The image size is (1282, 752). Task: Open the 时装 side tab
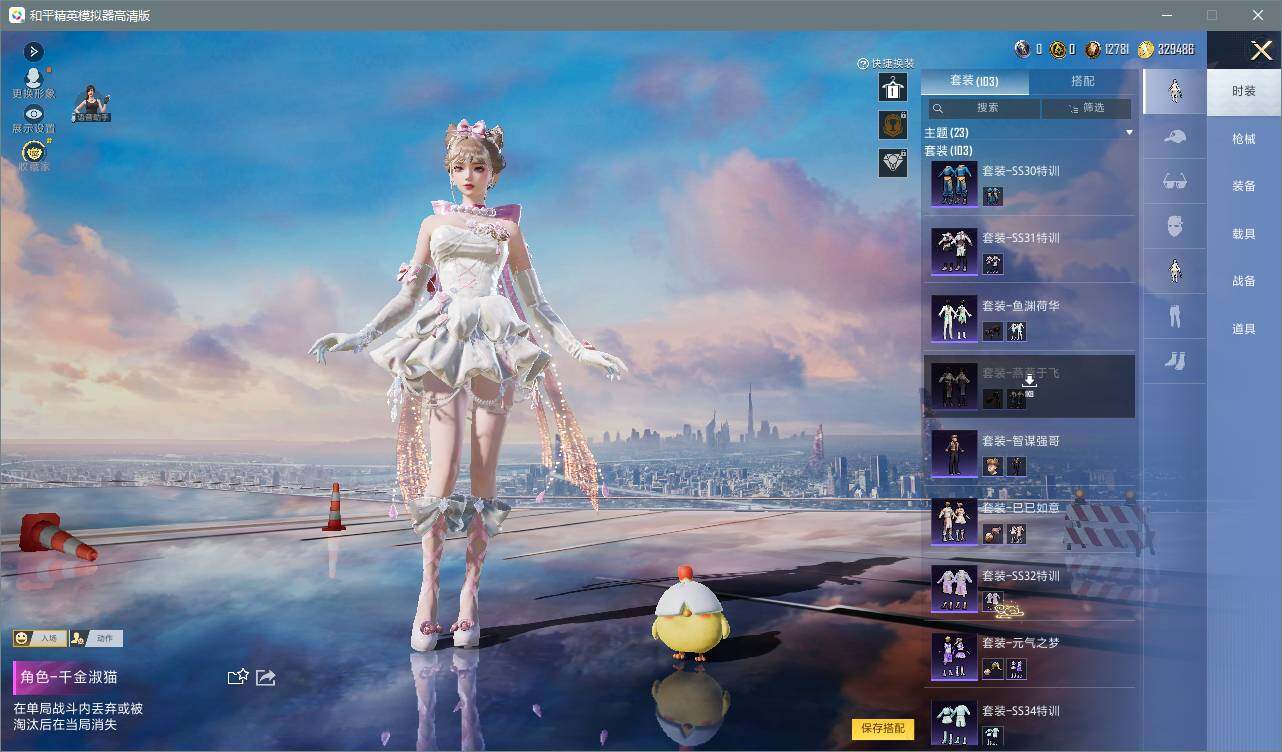[x=1244, y=91]
